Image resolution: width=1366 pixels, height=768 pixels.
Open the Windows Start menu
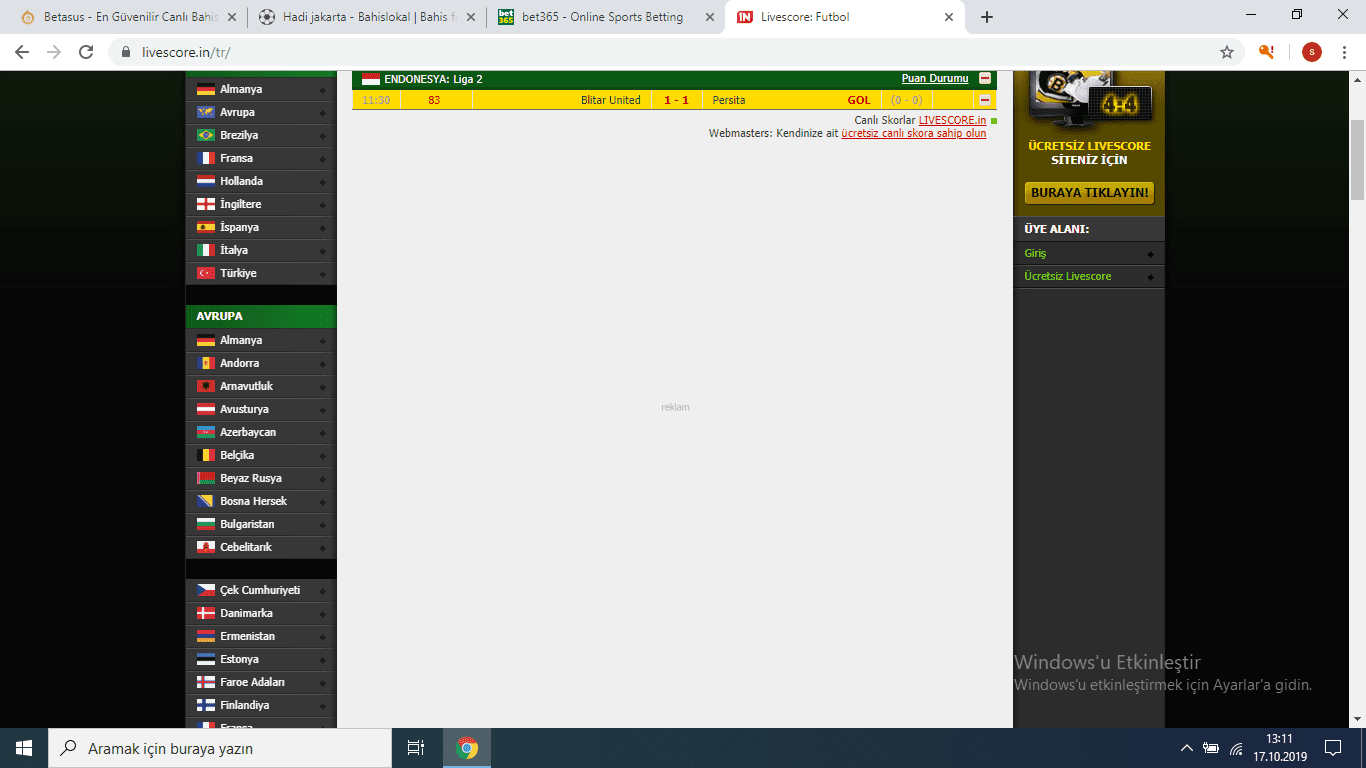[24, 748]
